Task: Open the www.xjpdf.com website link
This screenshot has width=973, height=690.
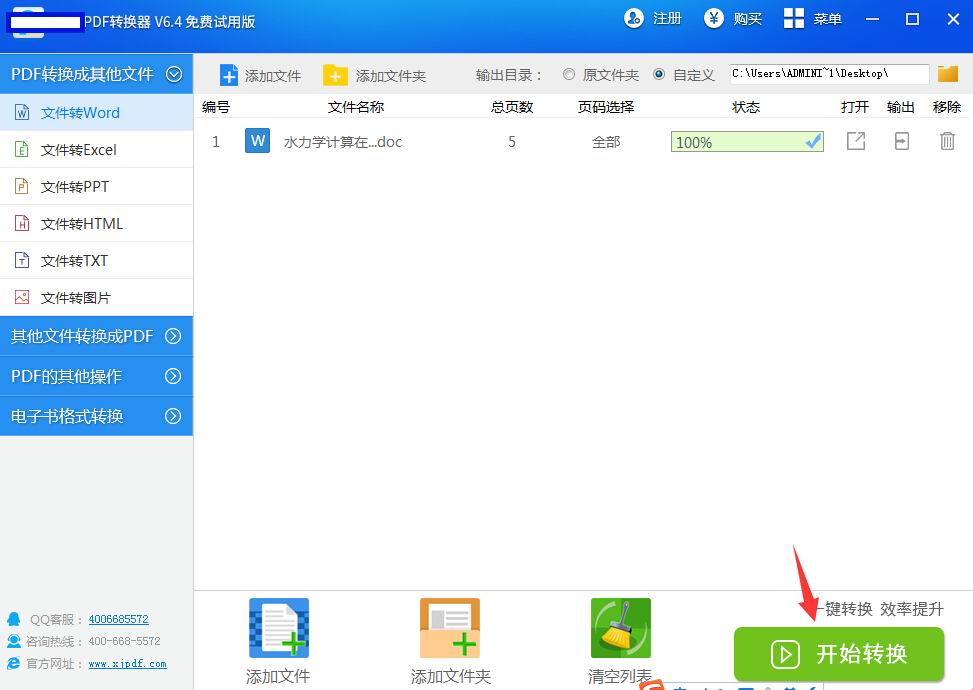Action: coord(127,664)
